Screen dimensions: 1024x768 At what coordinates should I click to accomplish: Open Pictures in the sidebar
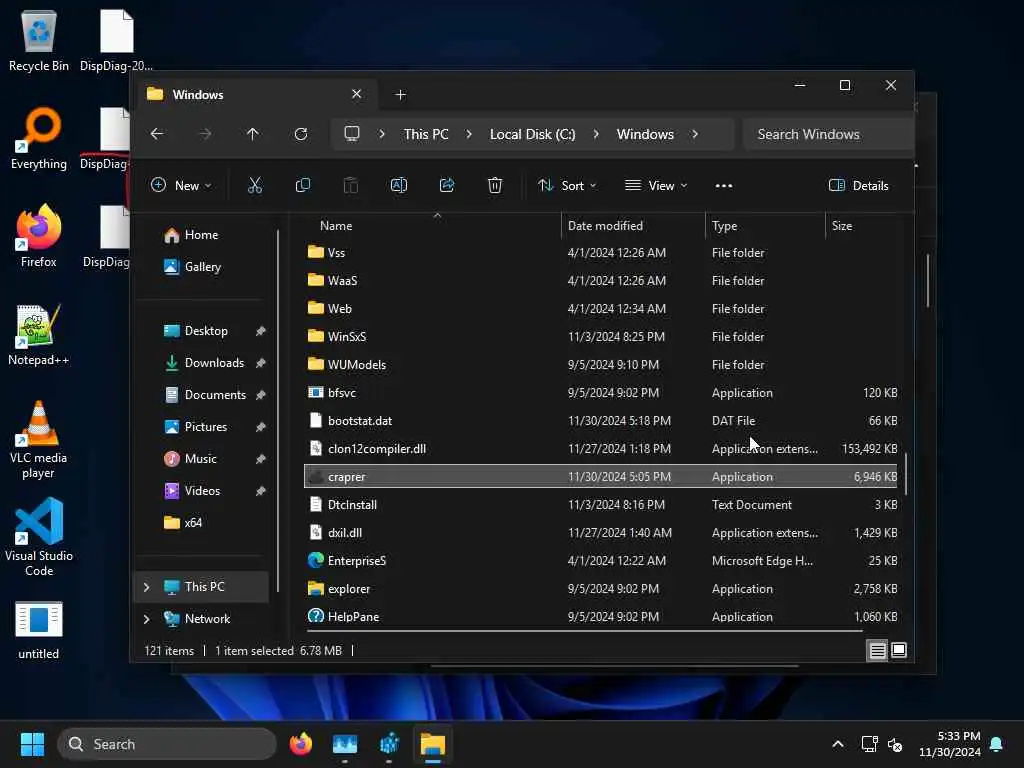point(206,427)
